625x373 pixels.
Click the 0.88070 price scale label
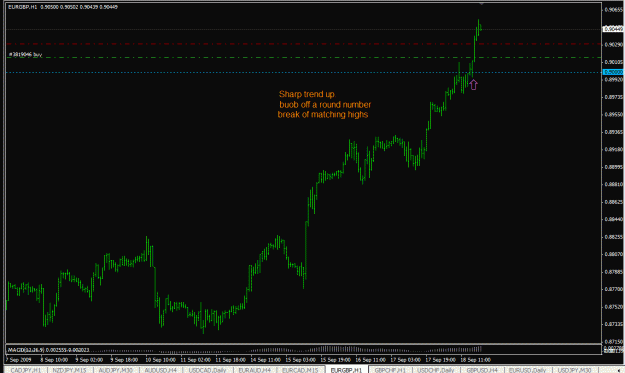[x=613, y=254]
